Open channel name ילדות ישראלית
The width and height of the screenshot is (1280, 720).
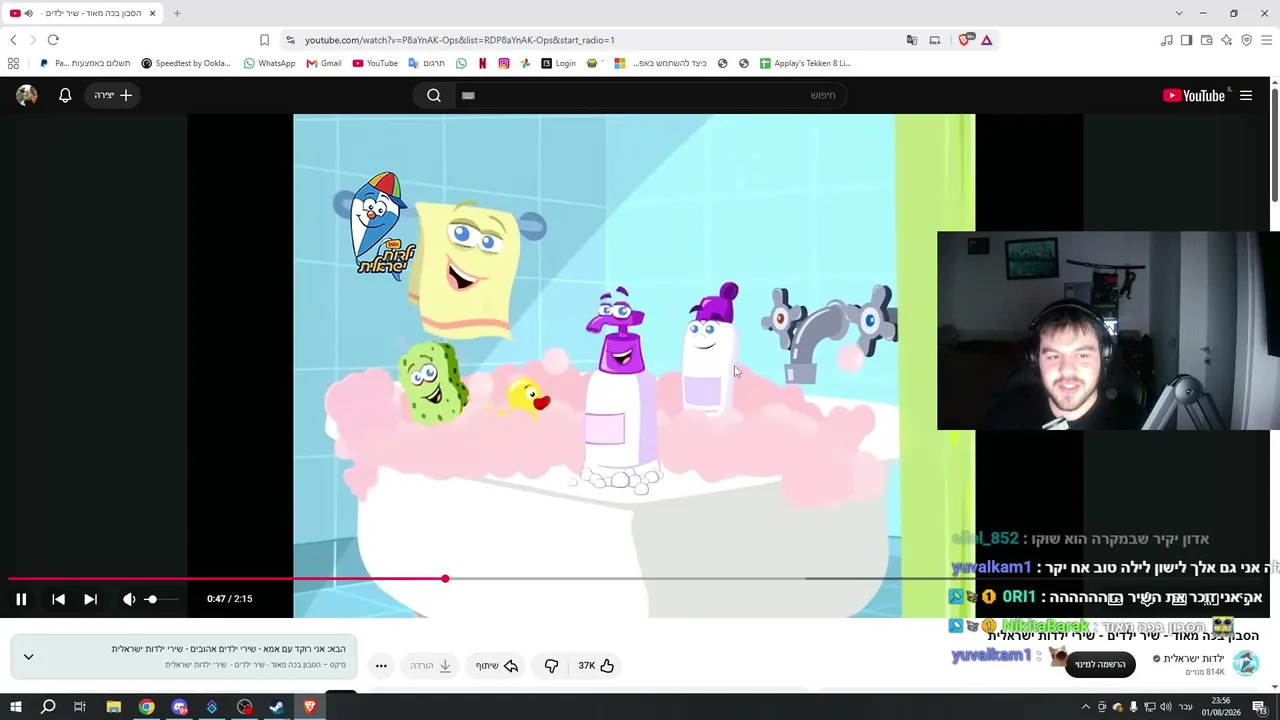(1194, 658)
